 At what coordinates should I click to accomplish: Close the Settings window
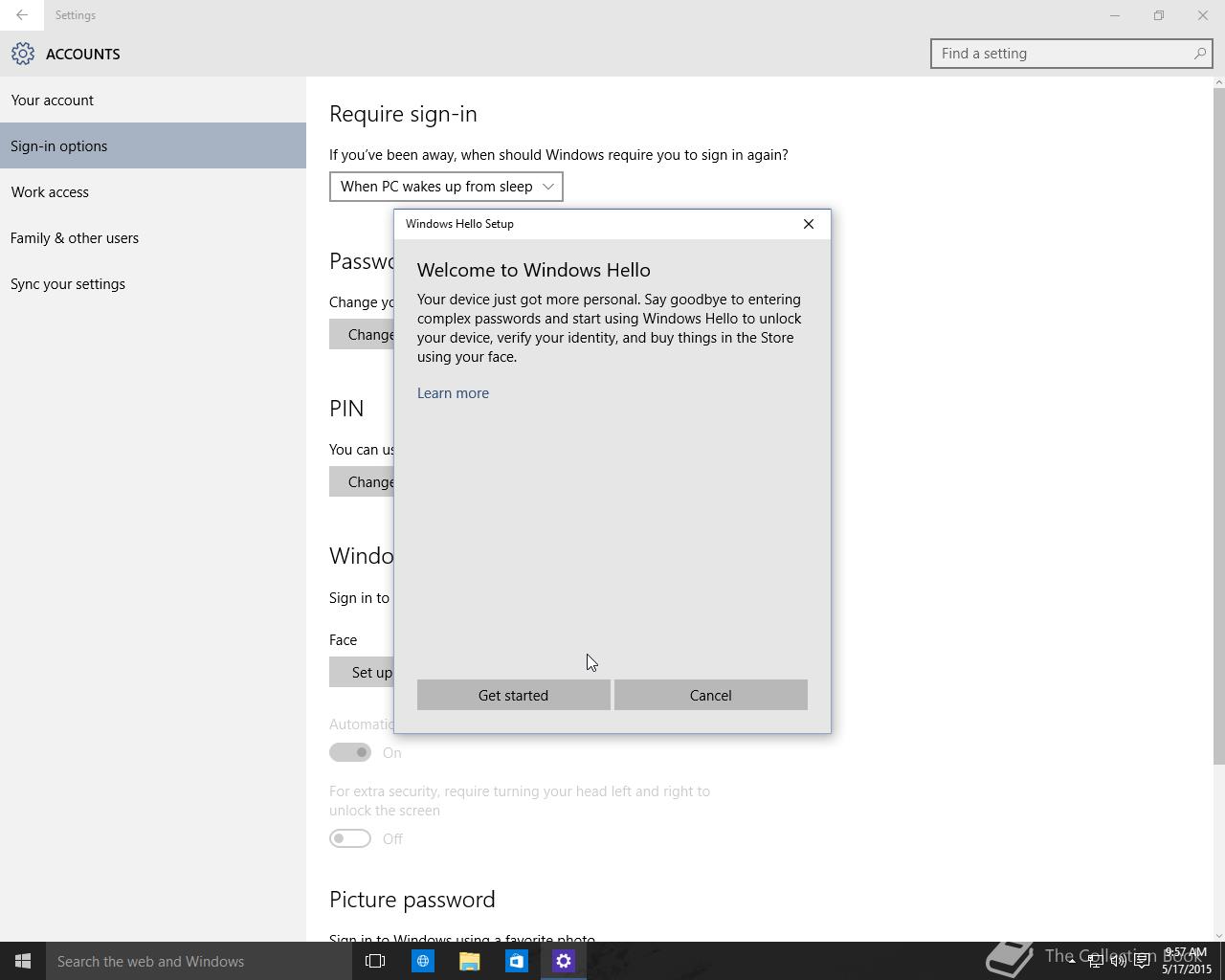[x=1203, y=15]
